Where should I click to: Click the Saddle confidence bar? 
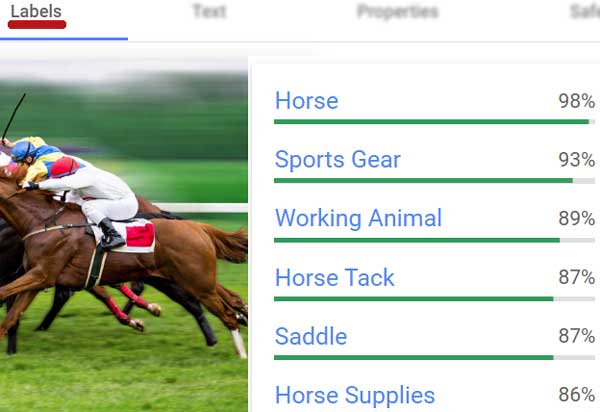click(x=434, y=358)
